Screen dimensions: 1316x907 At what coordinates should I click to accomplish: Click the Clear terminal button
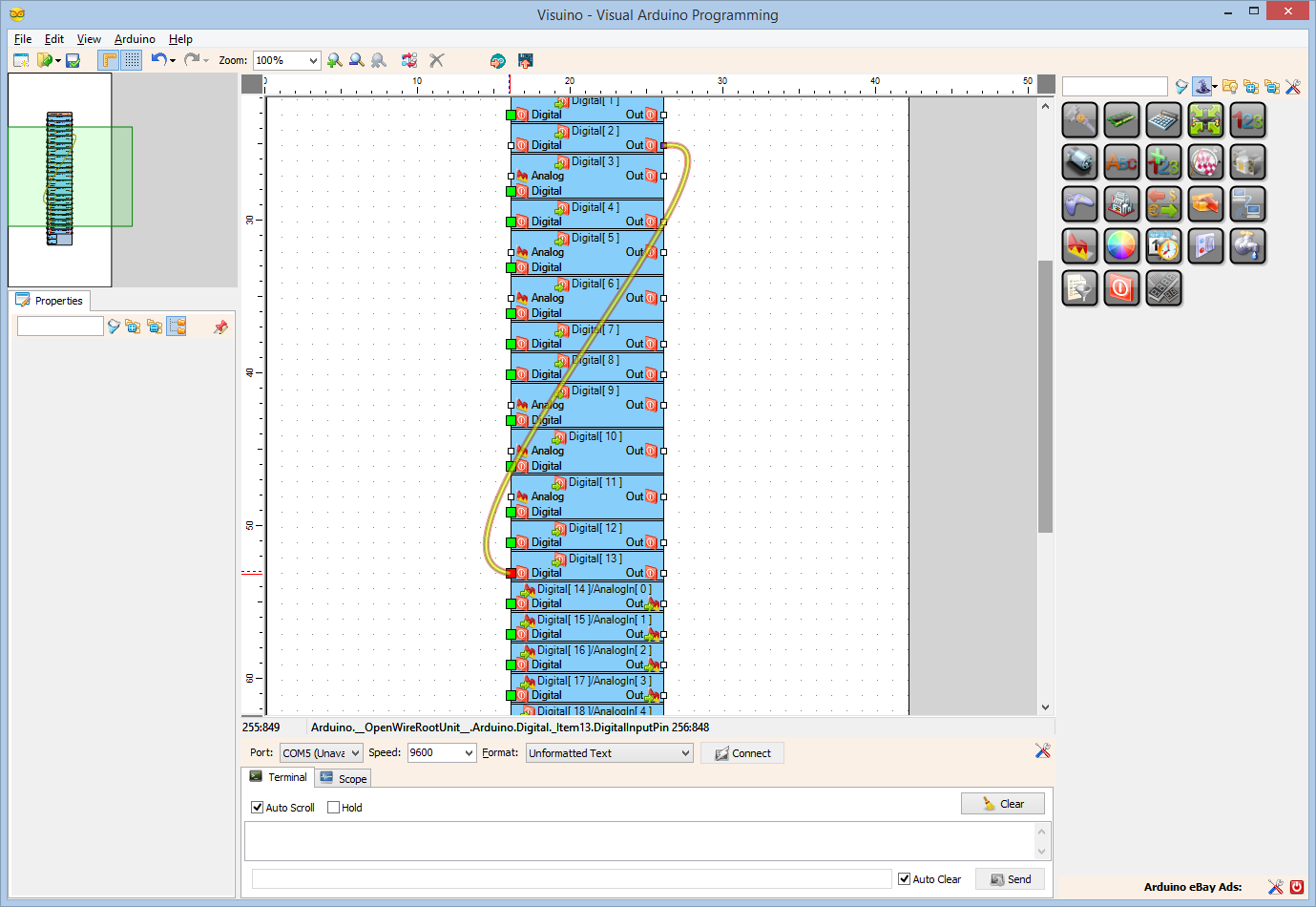1003,804
